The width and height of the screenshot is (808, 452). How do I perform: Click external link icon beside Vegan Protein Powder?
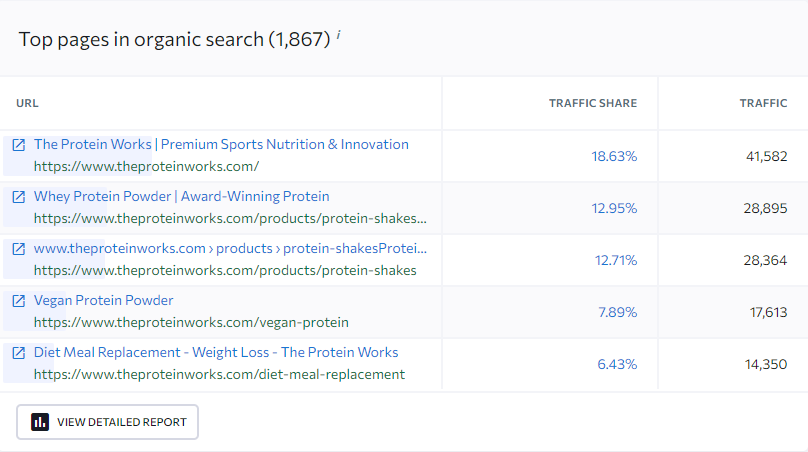(18, 301)
